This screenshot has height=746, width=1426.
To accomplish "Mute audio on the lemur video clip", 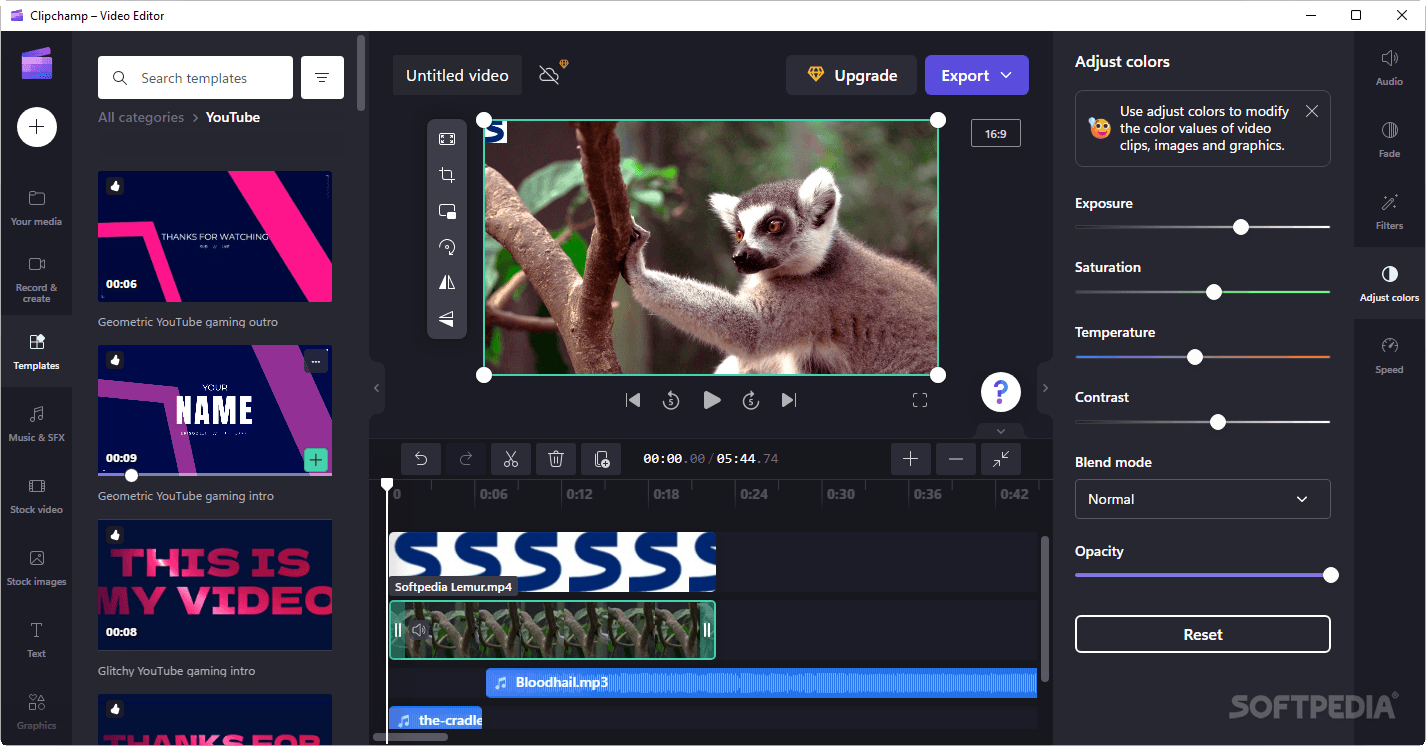I will pos(419,629).
